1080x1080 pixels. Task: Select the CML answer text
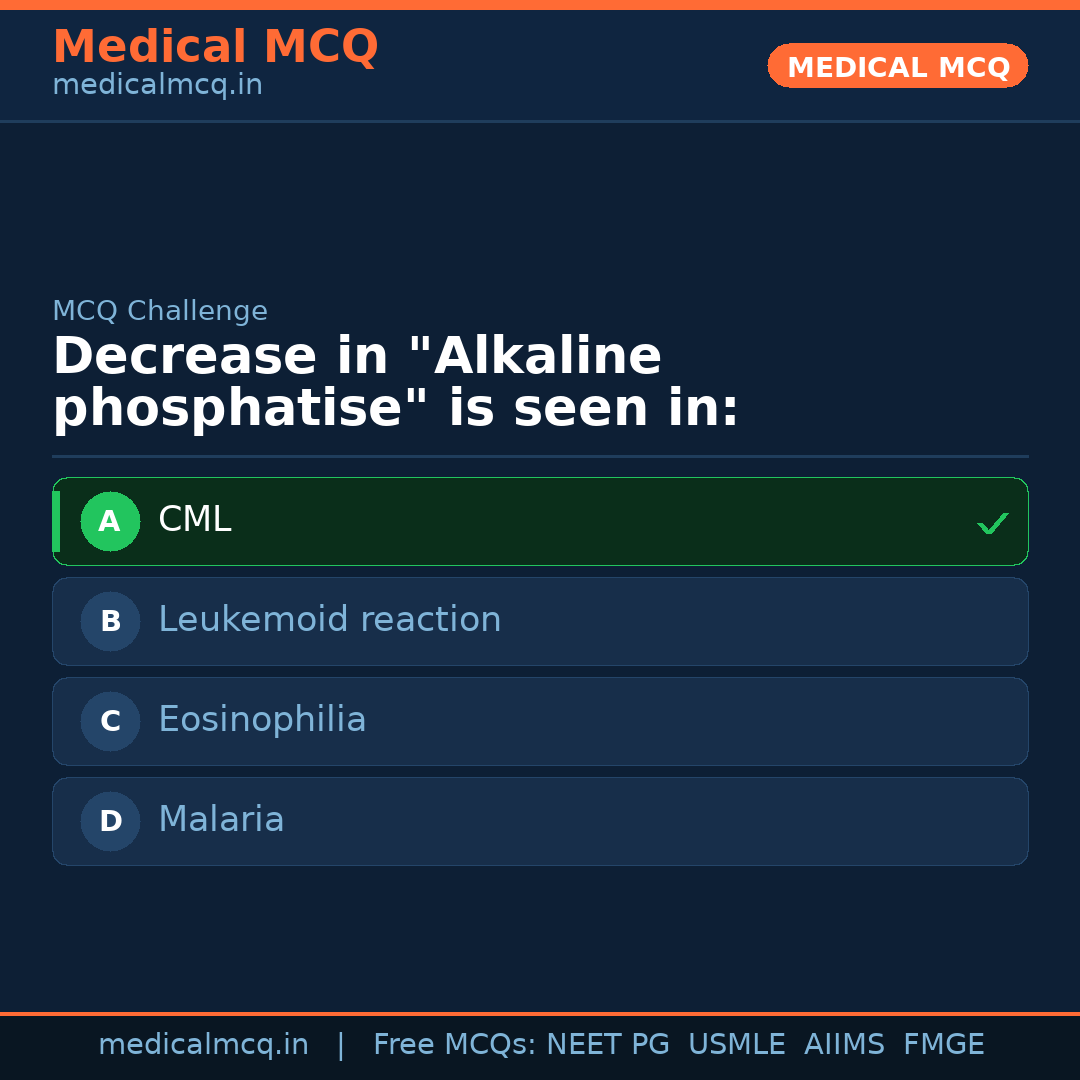click(x=195, y=520)
